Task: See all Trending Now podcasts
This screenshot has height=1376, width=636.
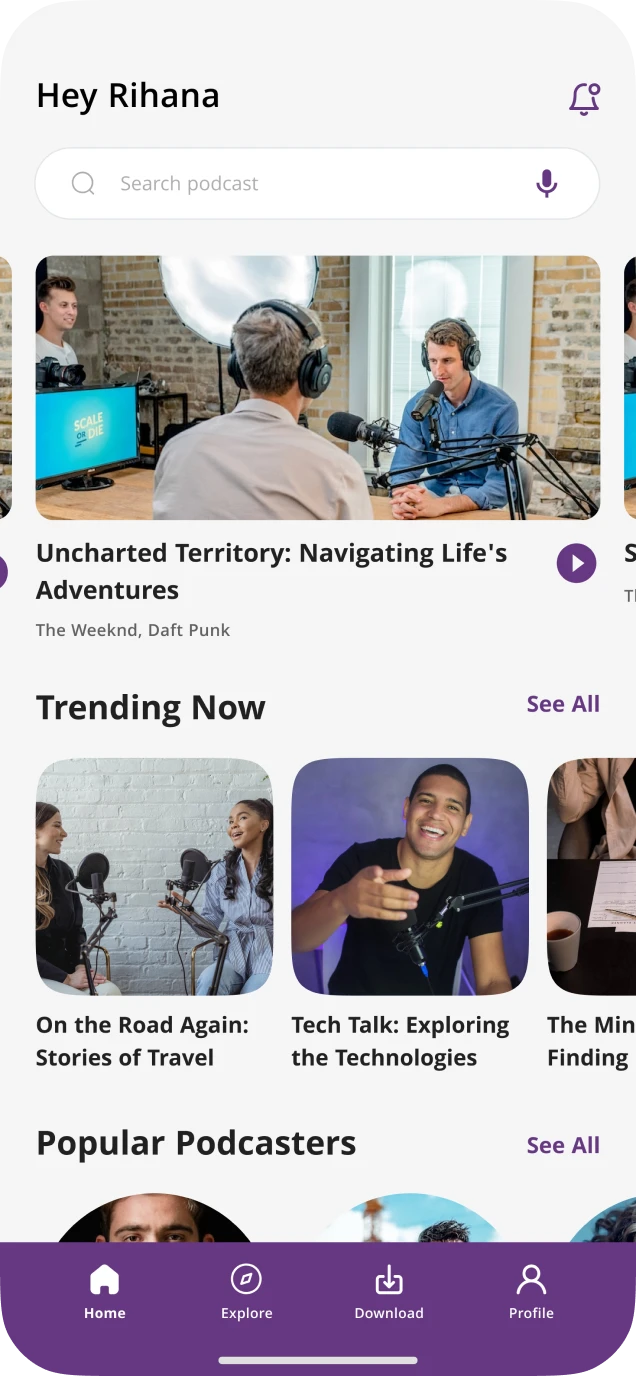Action: click(563, 704)
